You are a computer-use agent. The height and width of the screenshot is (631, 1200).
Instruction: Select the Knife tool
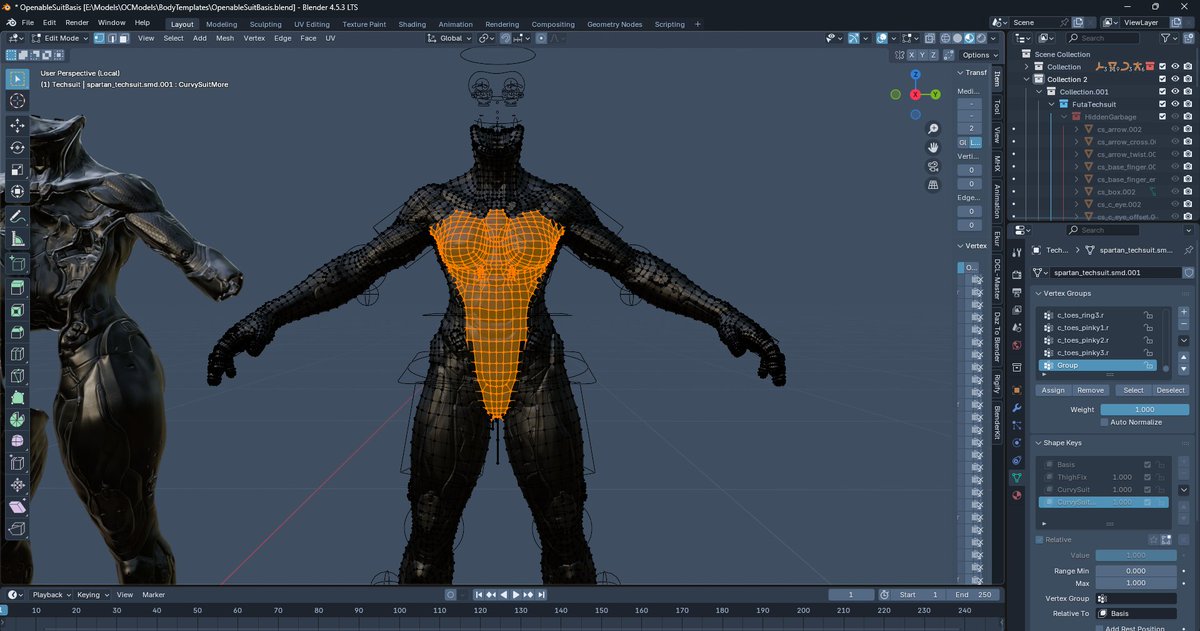click(17, 376)
